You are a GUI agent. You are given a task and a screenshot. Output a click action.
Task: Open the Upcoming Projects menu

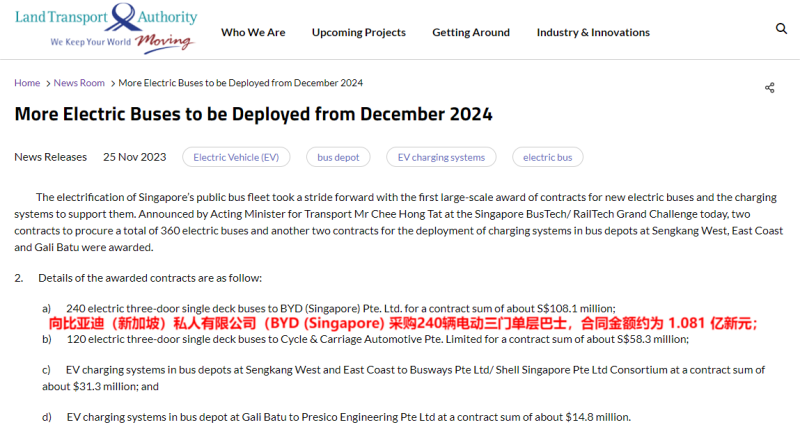[x=358, y=32]
